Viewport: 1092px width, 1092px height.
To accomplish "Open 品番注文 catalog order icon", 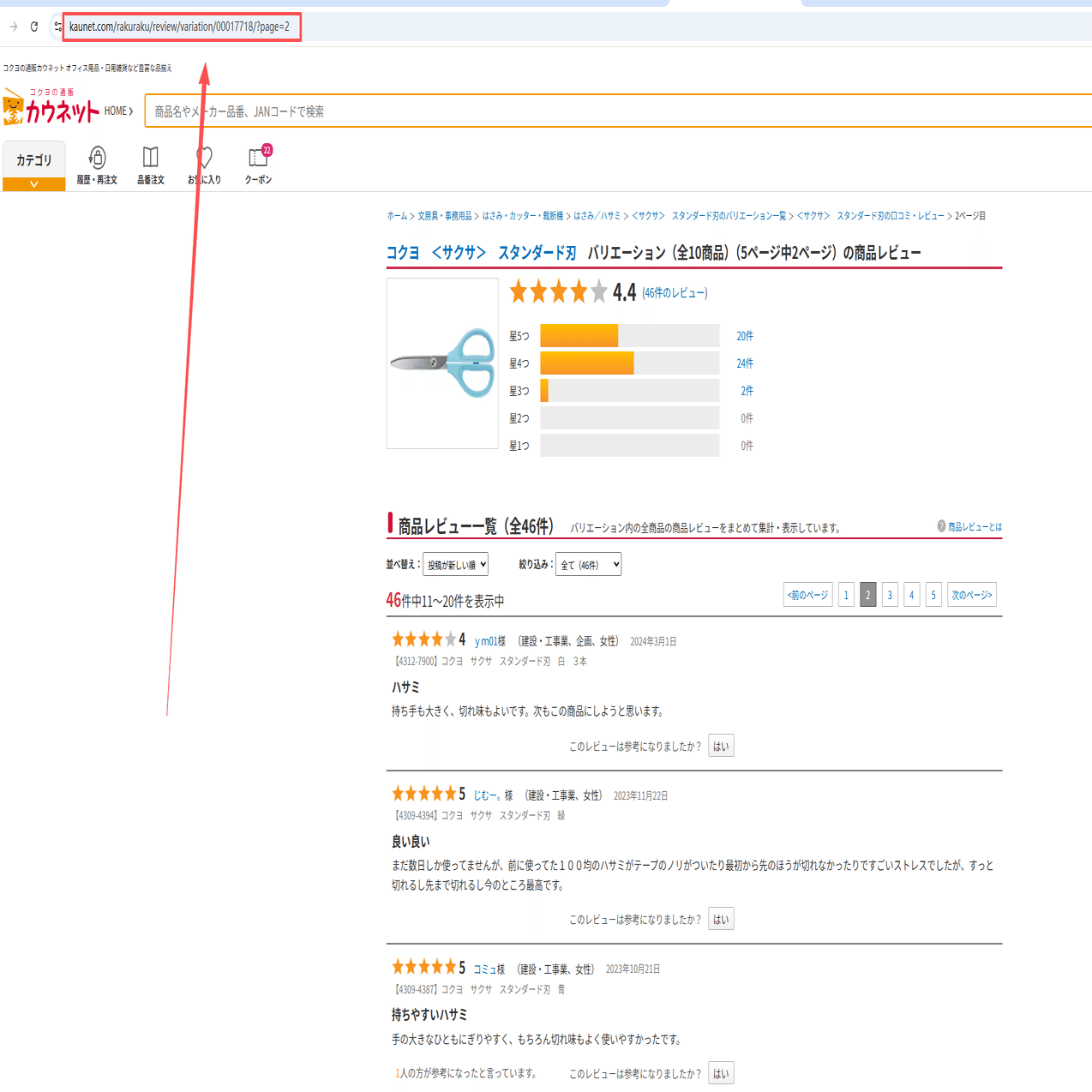I will (x=151, y=165).
